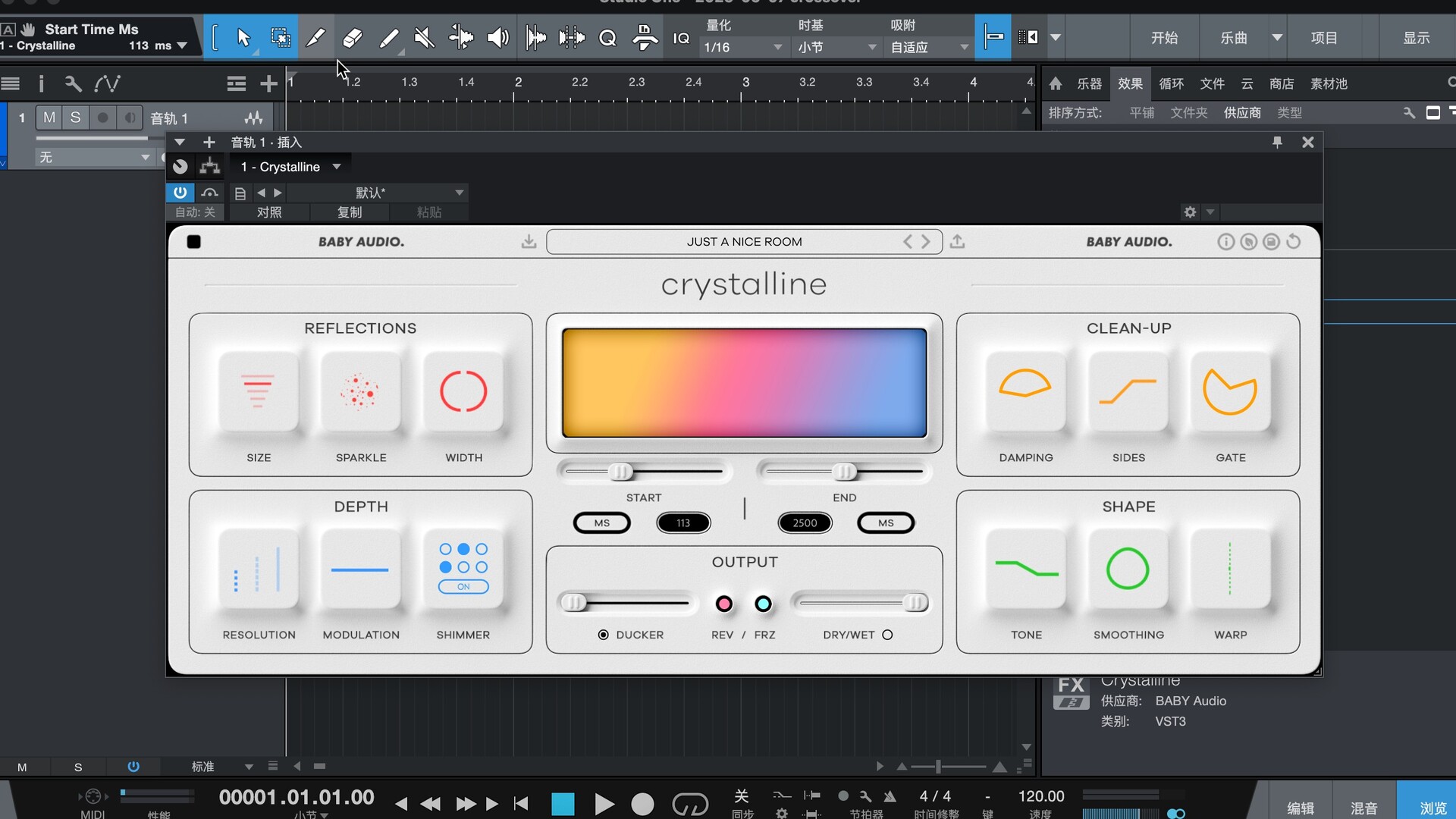Click the Modulation depth control
Screen dimensions: 1456x819
coord(361,569)
